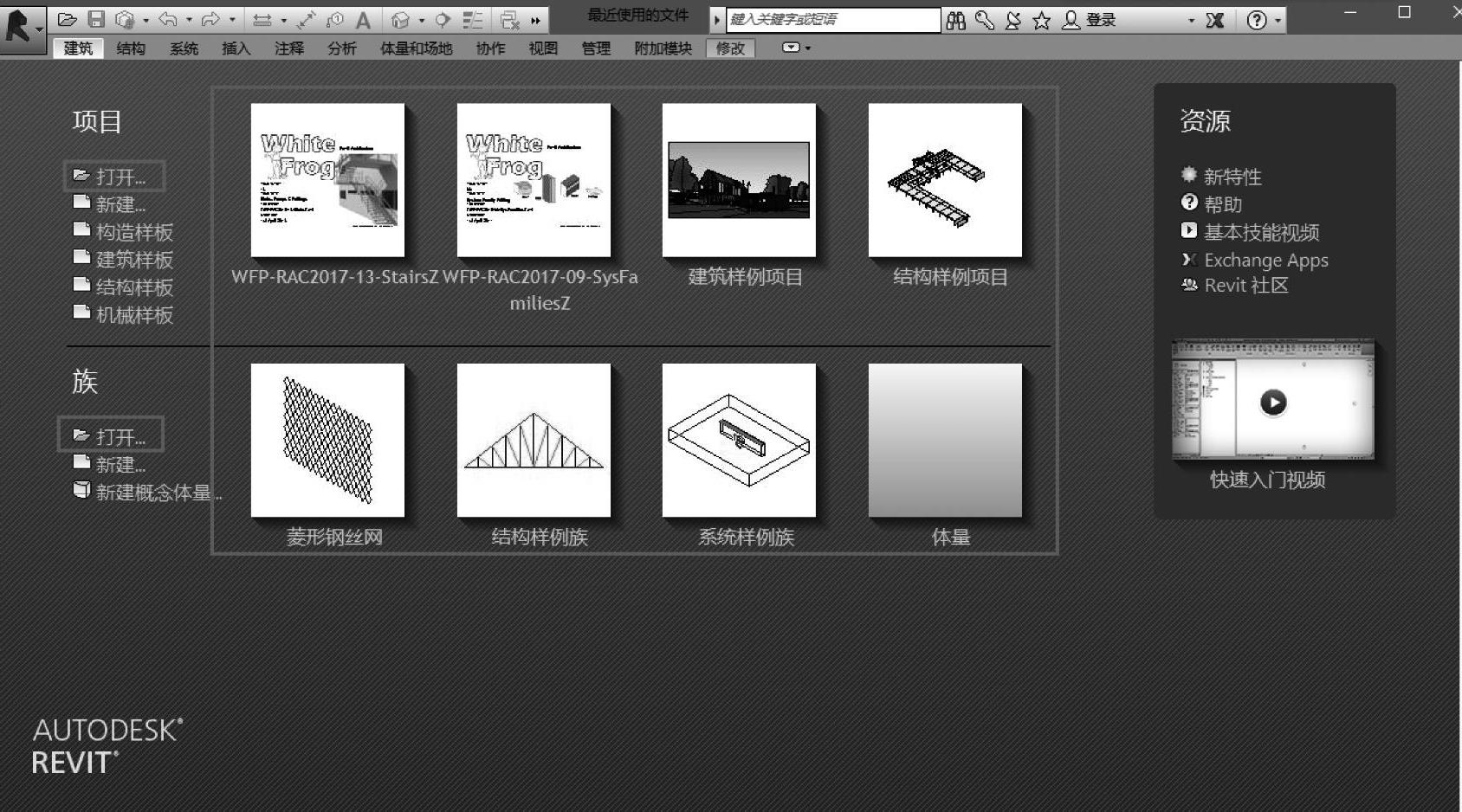Click the Undo arrow icon
This screenshot has width=1462, height=812.
pyautogui.click(x=169, y=20)
